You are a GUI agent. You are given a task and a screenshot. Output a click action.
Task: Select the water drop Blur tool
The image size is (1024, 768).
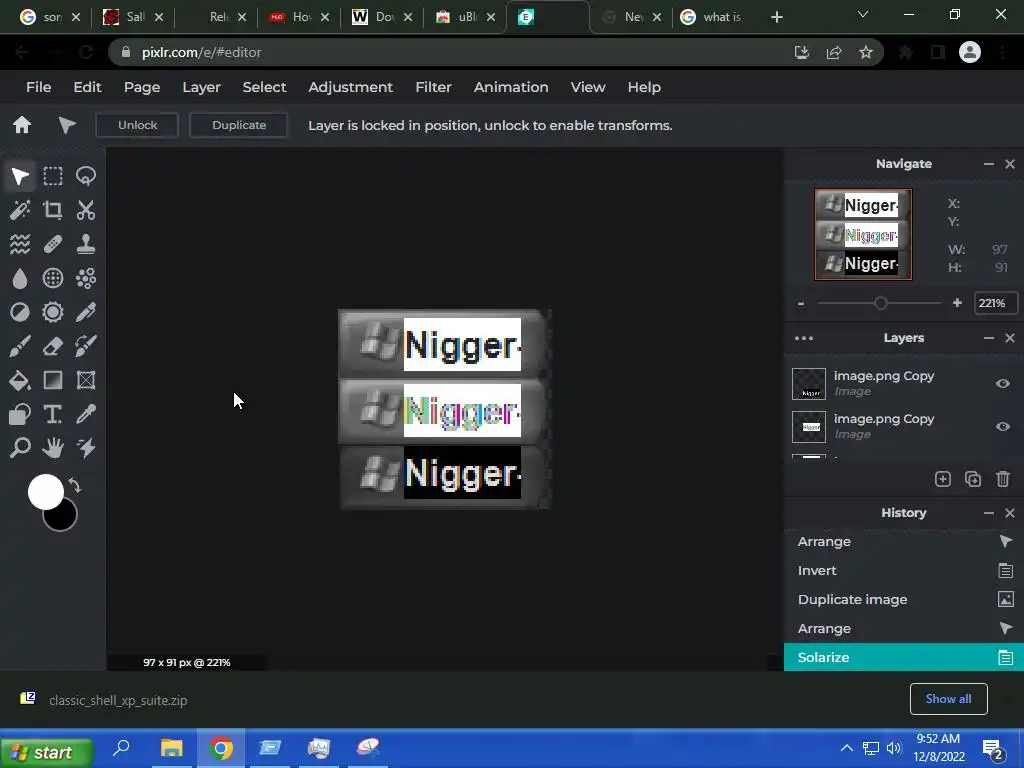(x=20, y=278)
